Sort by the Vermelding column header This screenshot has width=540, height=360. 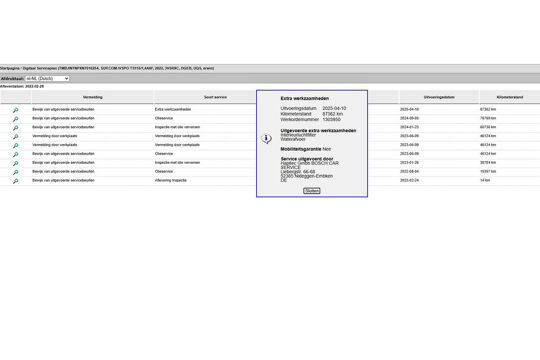pyautogui.click(x=93, y=97)
